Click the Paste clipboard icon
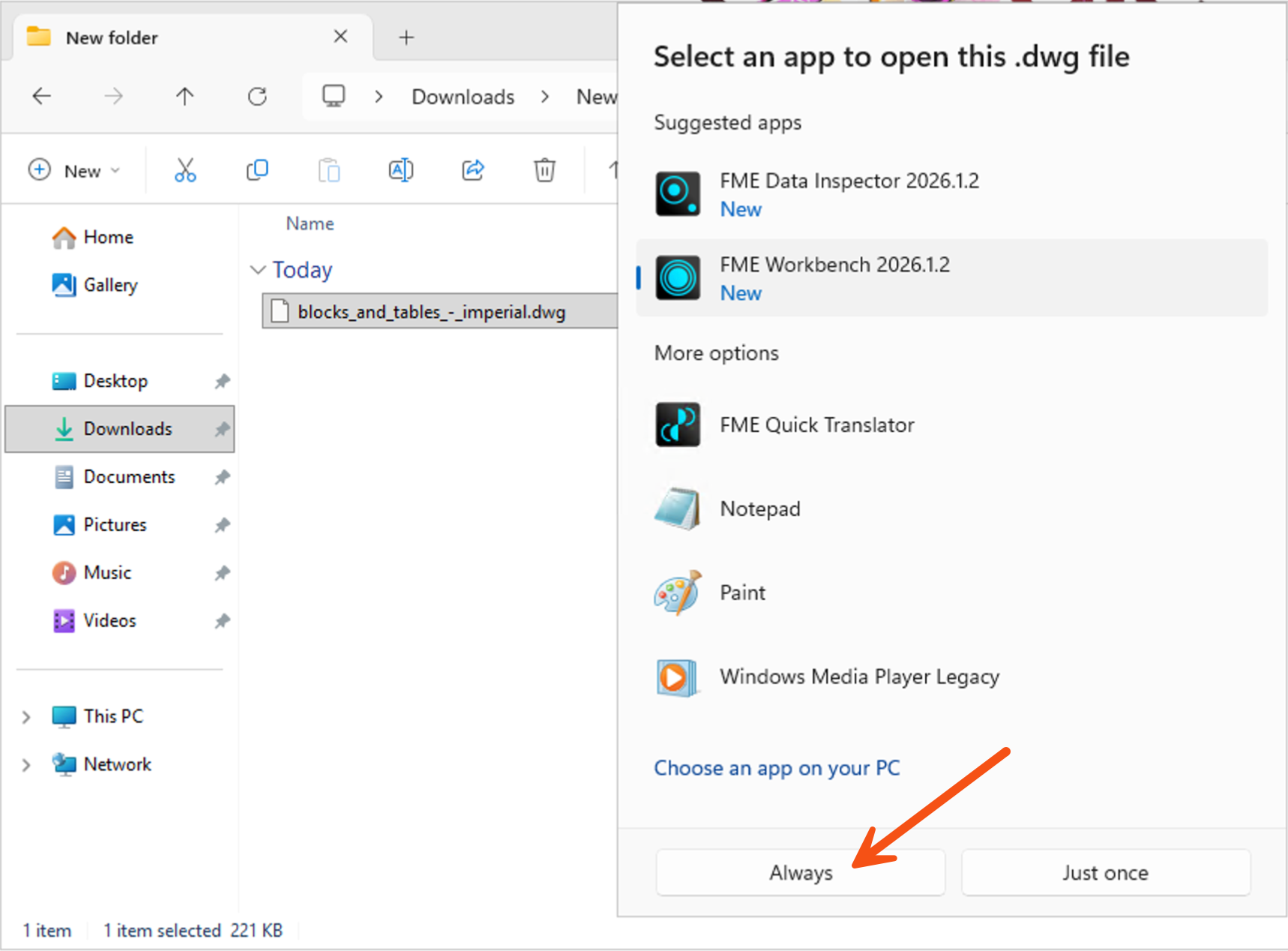 [x=329, y=170]
